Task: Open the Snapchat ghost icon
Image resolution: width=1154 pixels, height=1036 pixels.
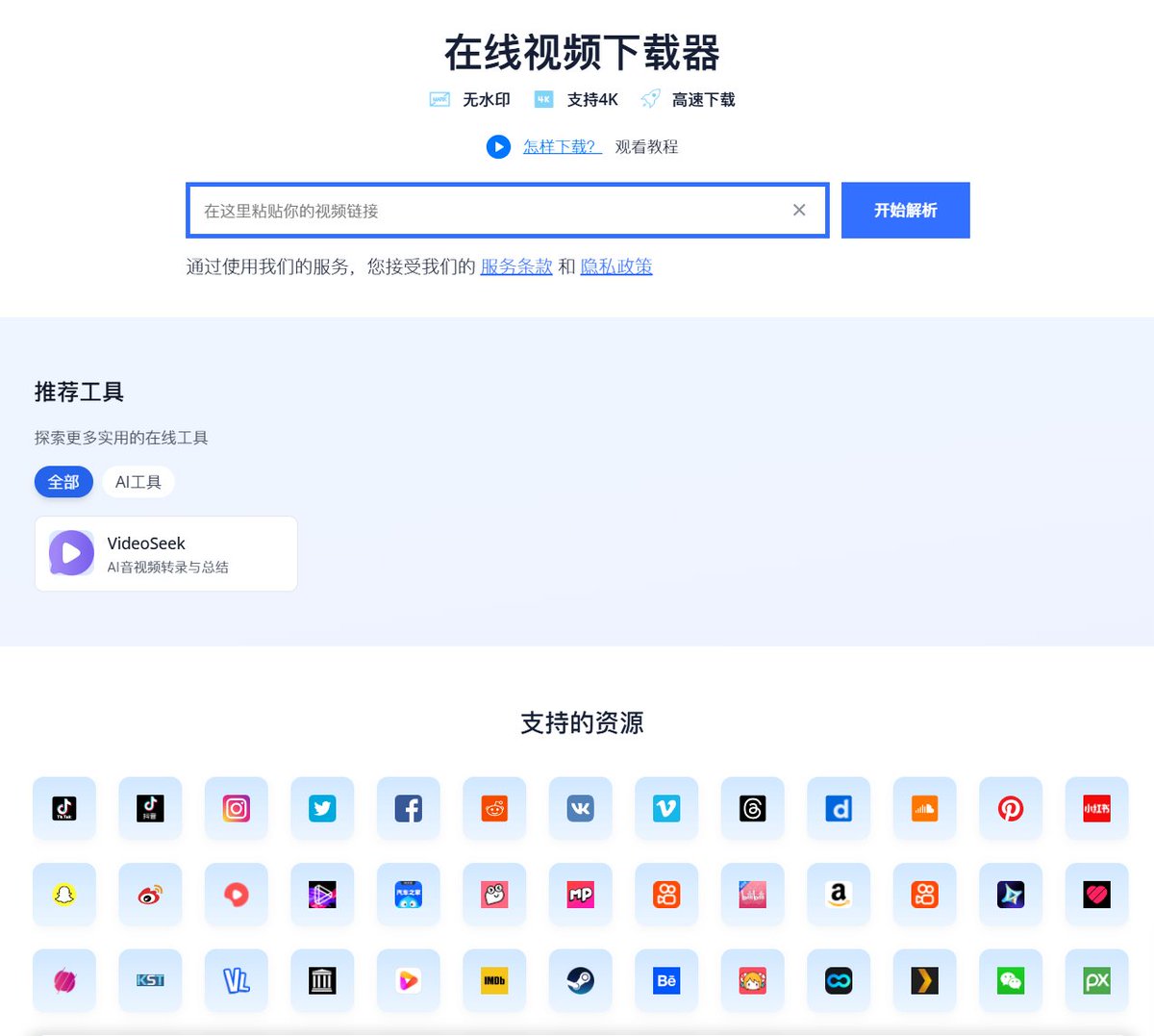Action: pyautogui.click(x=64, y=895)
